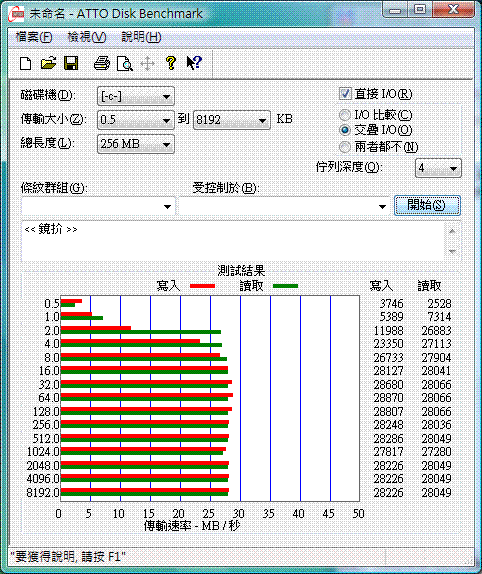This screenshot has width=482, height=574.
Task: Open the transfer size start dropdown 0.5
Action: (x=136, y=120)
